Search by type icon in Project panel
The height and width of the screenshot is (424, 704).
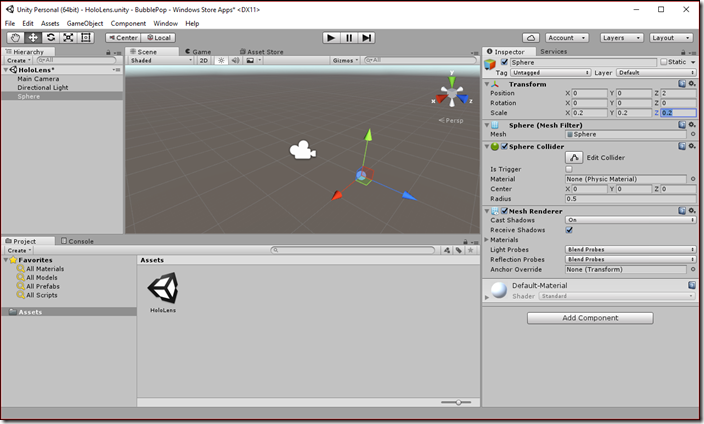tap(447, 250)
